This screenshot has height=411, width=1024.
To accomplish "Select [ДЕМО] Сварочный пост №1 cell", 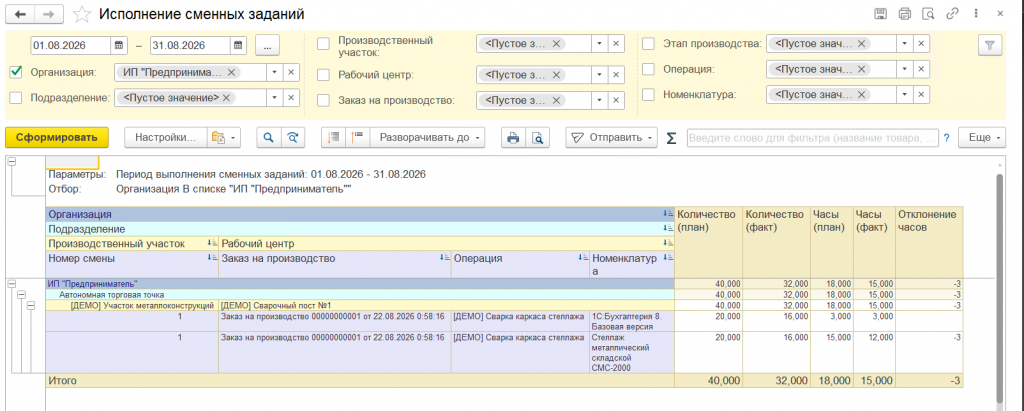I will 447,305.
